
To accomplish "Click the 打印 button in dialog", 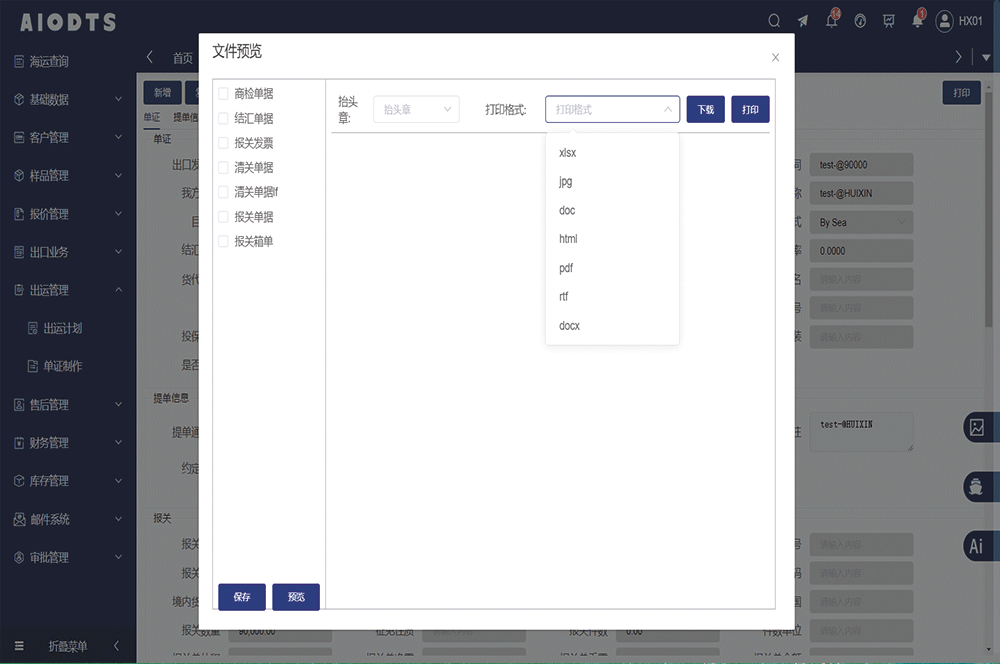I will pos(750,110).
